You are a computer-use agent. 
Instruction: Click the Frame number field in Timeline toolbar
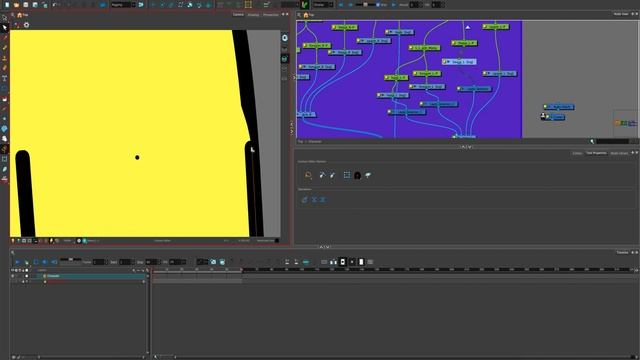(x=99, y=262)
